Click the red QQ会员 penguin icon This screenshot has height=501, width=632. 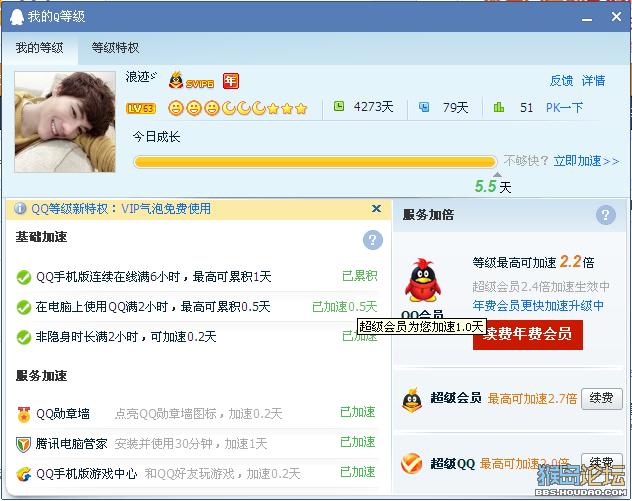coord(422,281)
